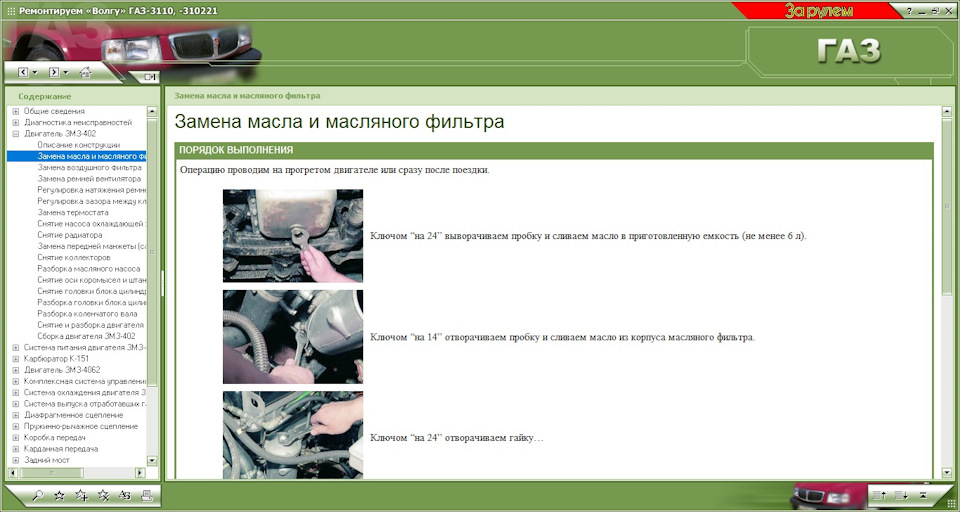Click the oil drain plug photo thumbnail
This screenshot has width=960, height=512.
(x=293, y=236)
